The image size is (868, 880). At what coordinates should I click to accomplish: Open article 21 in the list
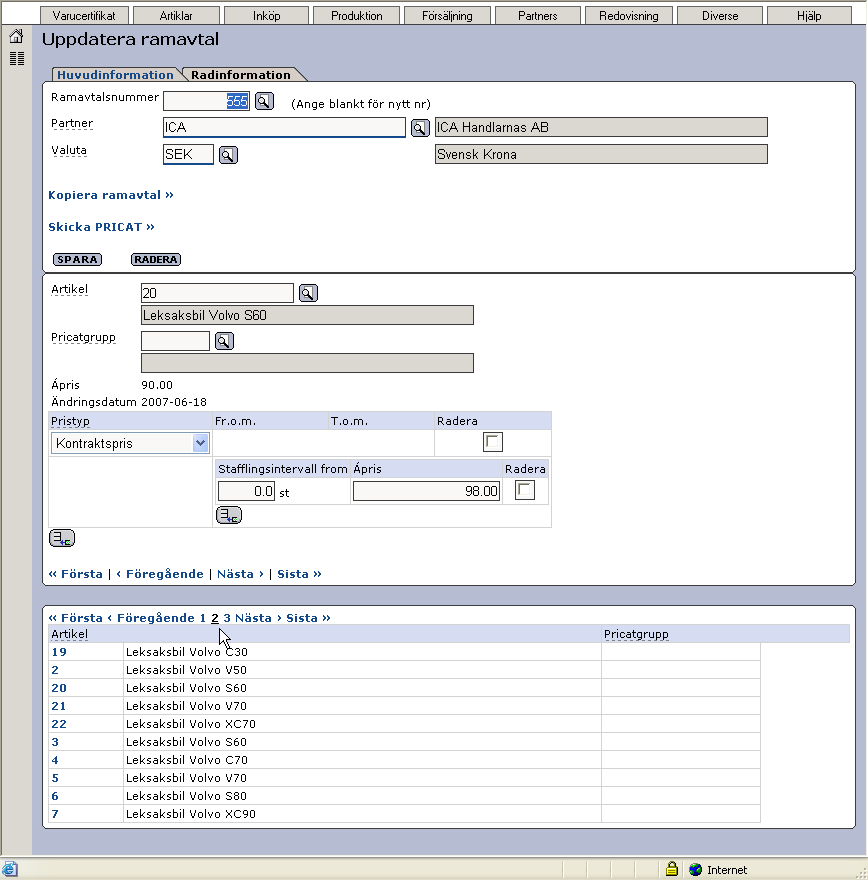[59, 705]
